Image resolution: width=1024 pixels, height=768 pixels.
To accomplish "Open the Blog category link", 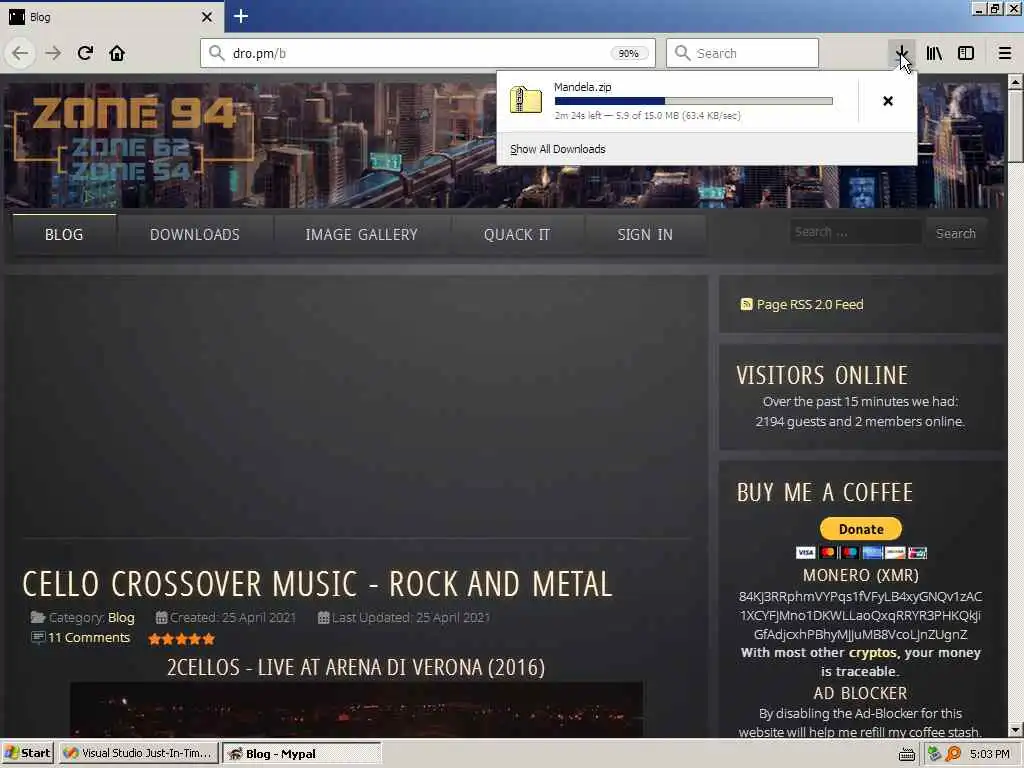I will point(121,617).
